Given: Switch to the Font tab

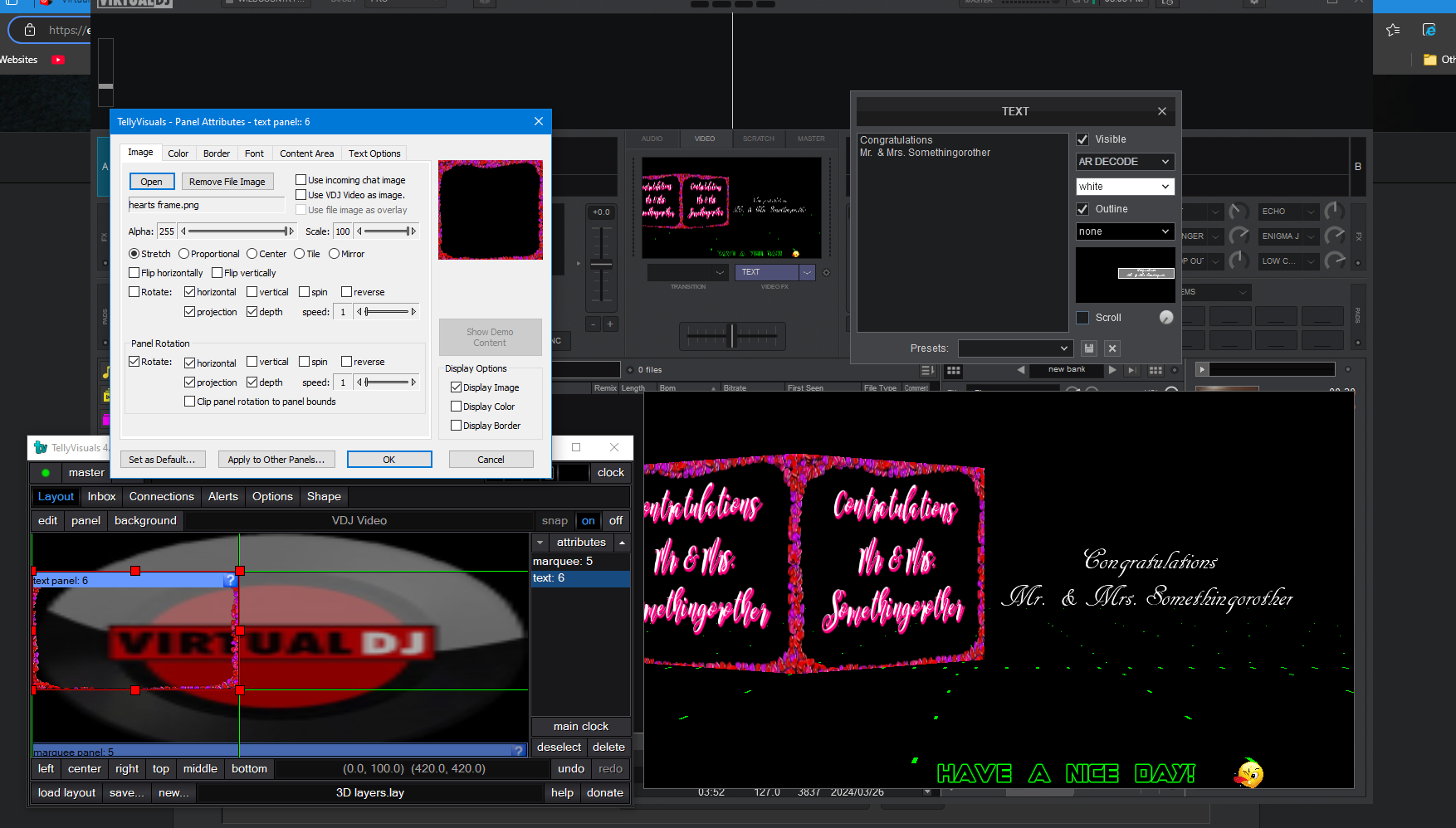Looking at the screenshot, I should tap(254, 153).
